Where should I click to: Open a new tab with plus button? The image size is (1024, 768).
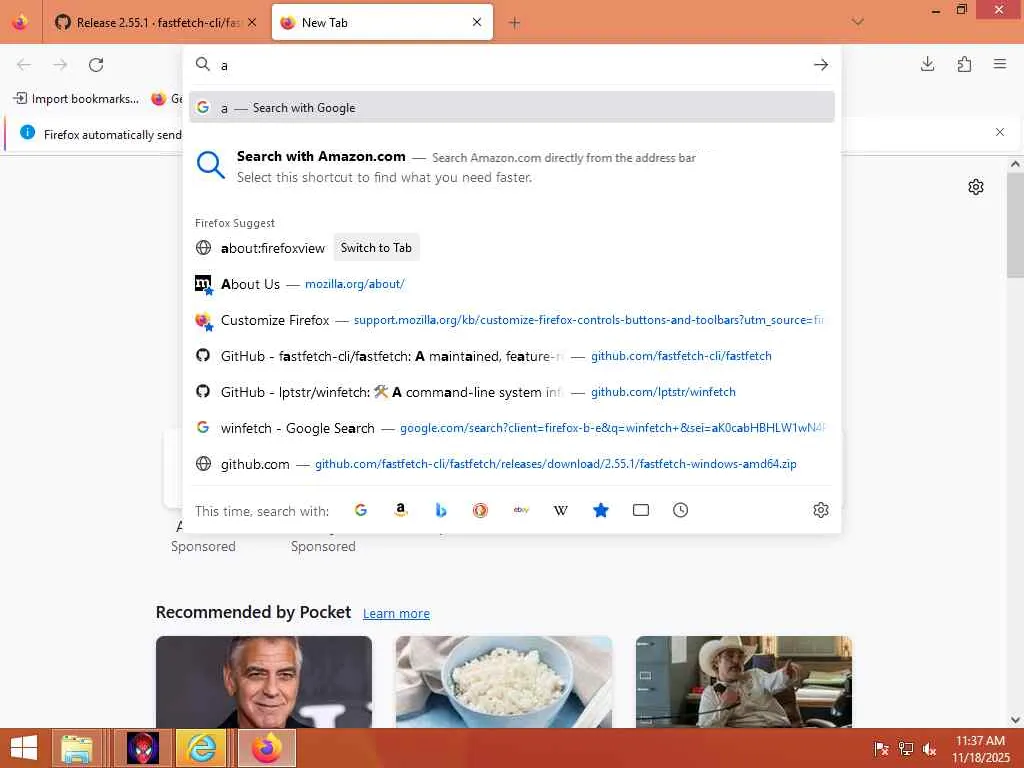(515, 23)
